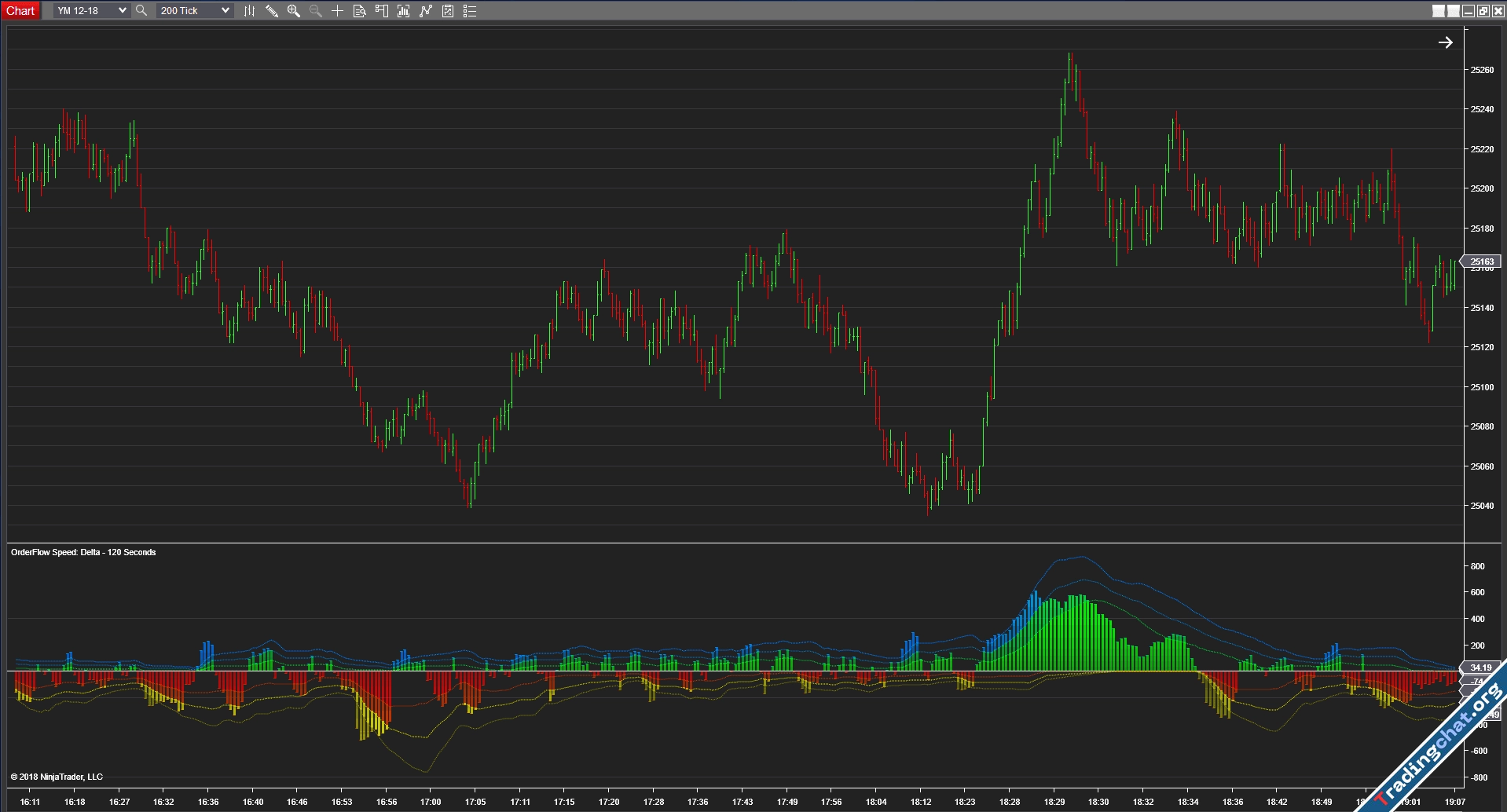Click the instrument search magnifier icon

click(141, 11)
